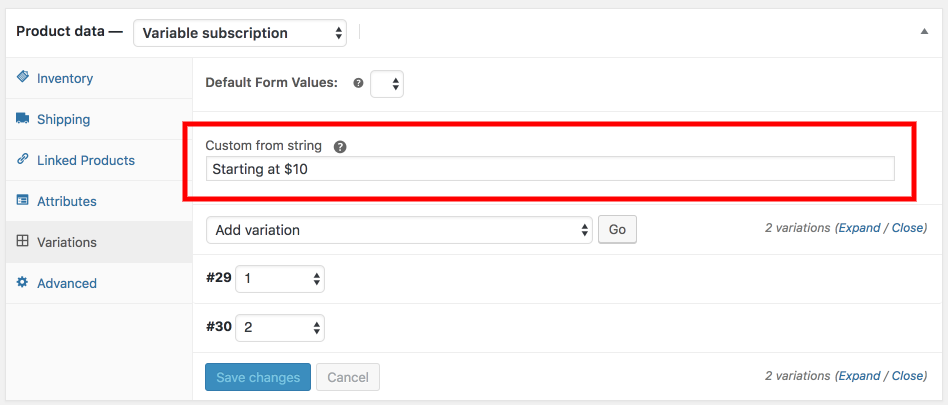Click help icon beside Default Form Values
Viewport: 948px width, 405px height.
coord(358,83)
